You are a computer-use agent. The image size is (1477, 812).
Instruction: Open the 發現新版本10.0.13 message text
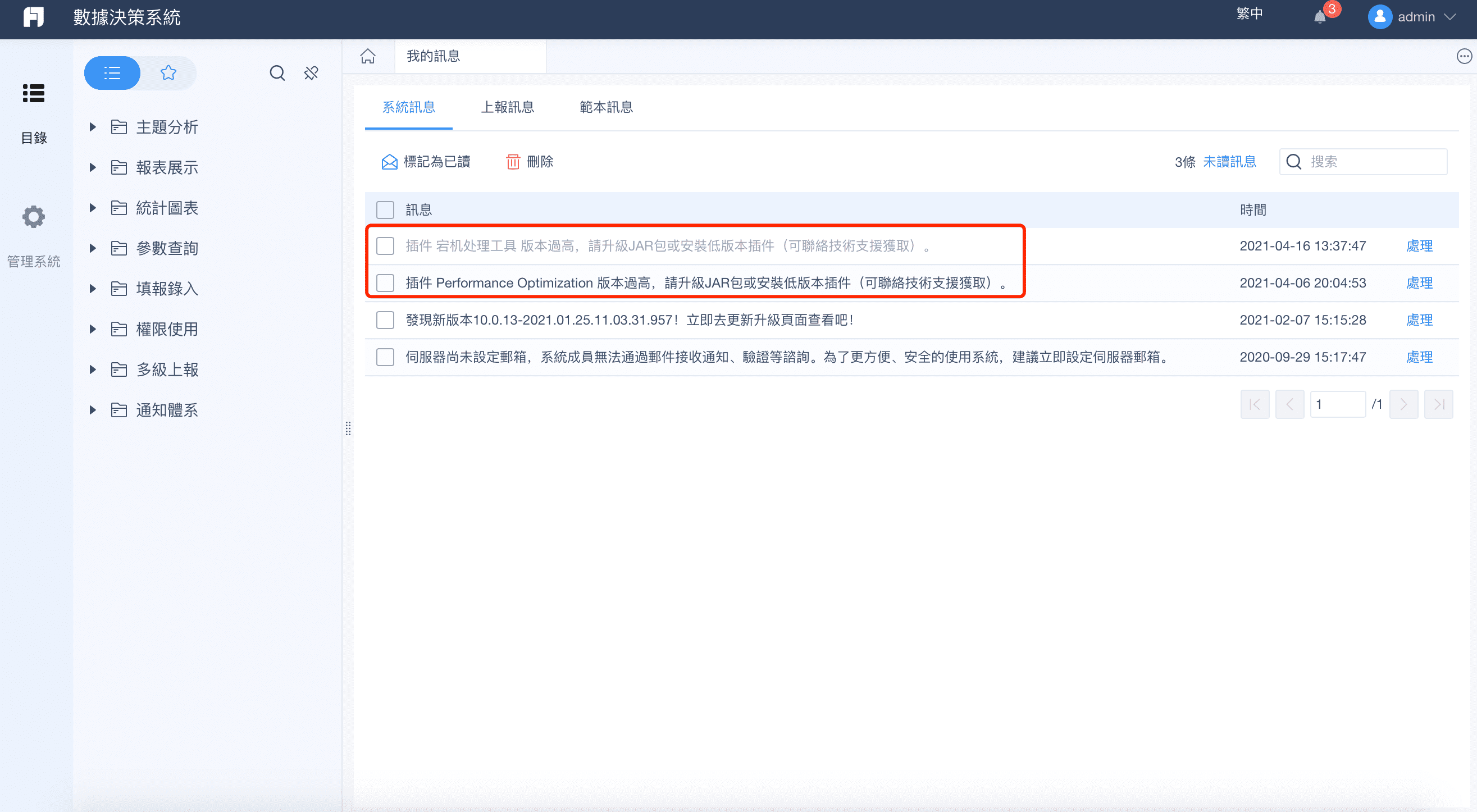tap(630, 320)
